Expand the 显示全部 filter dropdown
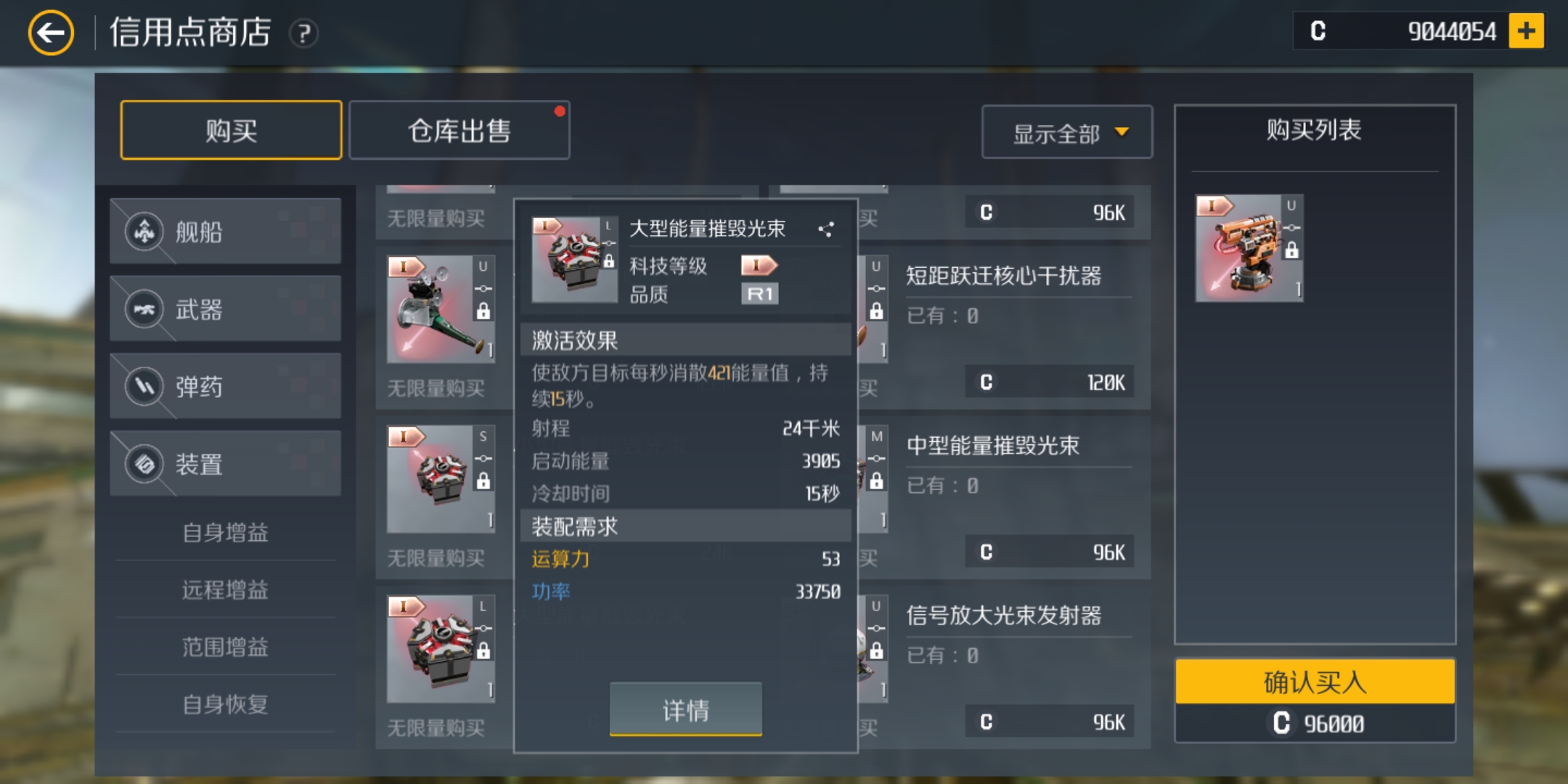The image size is (1568, 784). click(x=1066, y=132)
